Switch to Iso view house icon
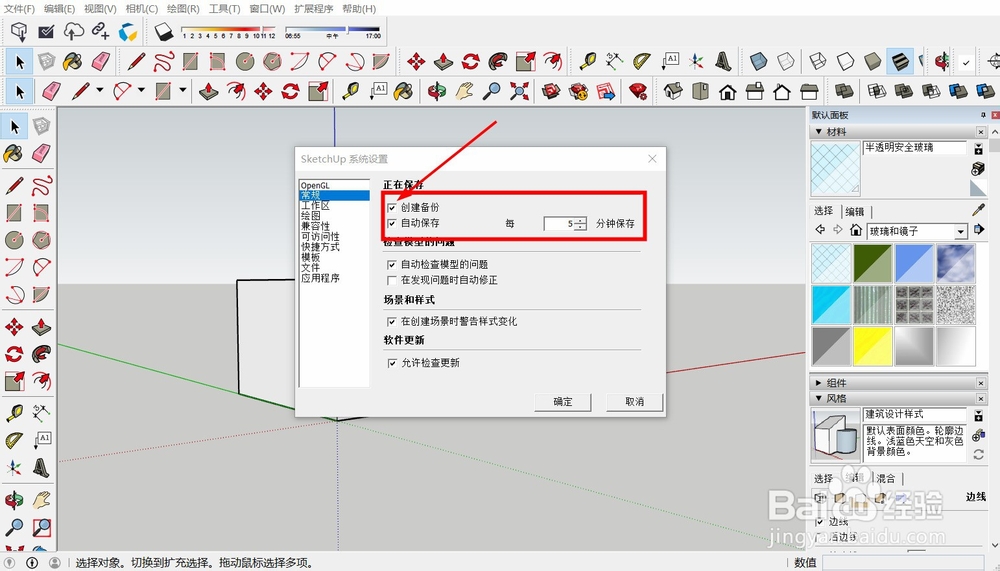This screenshot has height=571, width=1000. [x=673, y=91]
